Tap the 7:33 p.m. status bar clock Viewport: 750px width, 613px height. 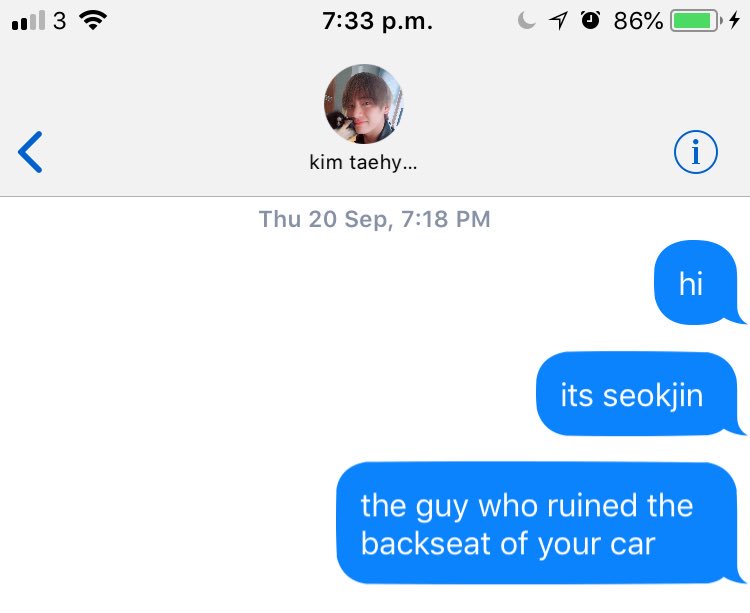pos(377,21)
